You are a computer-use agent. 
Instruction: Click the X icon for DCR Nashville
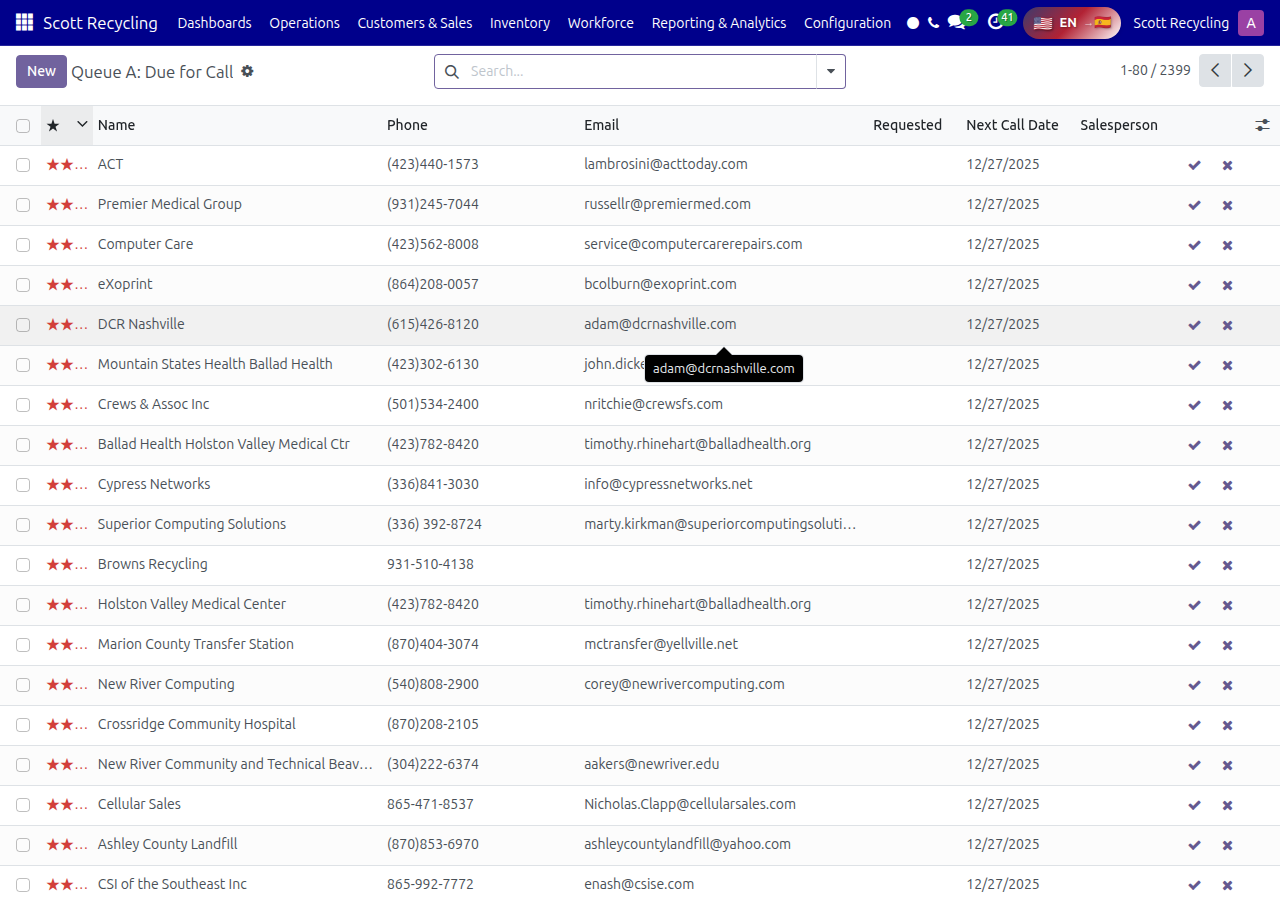[1227, 325]
